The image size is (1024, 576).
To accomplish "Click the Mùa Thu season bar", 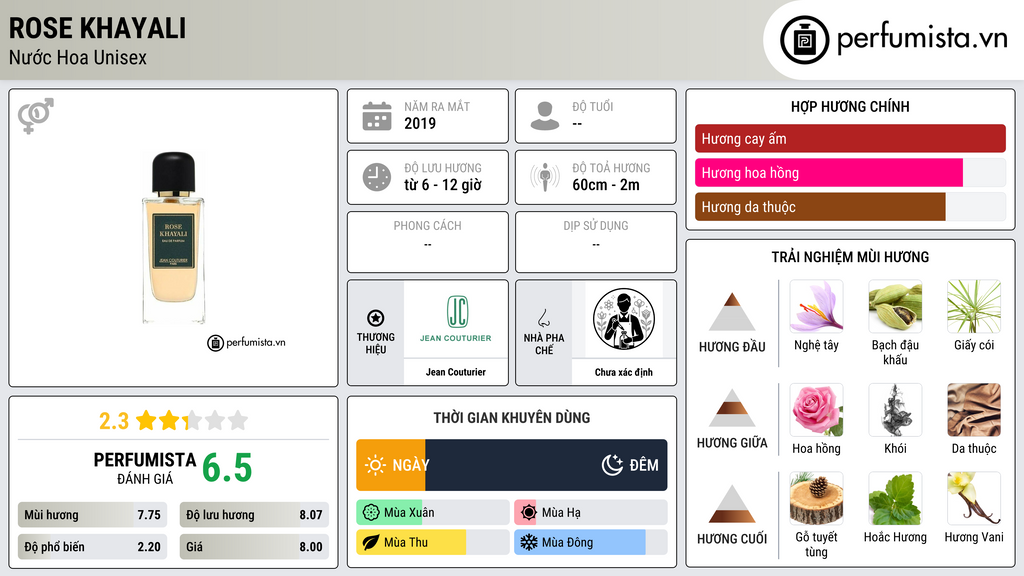I will pyautogui.click(x=433, y=543).
